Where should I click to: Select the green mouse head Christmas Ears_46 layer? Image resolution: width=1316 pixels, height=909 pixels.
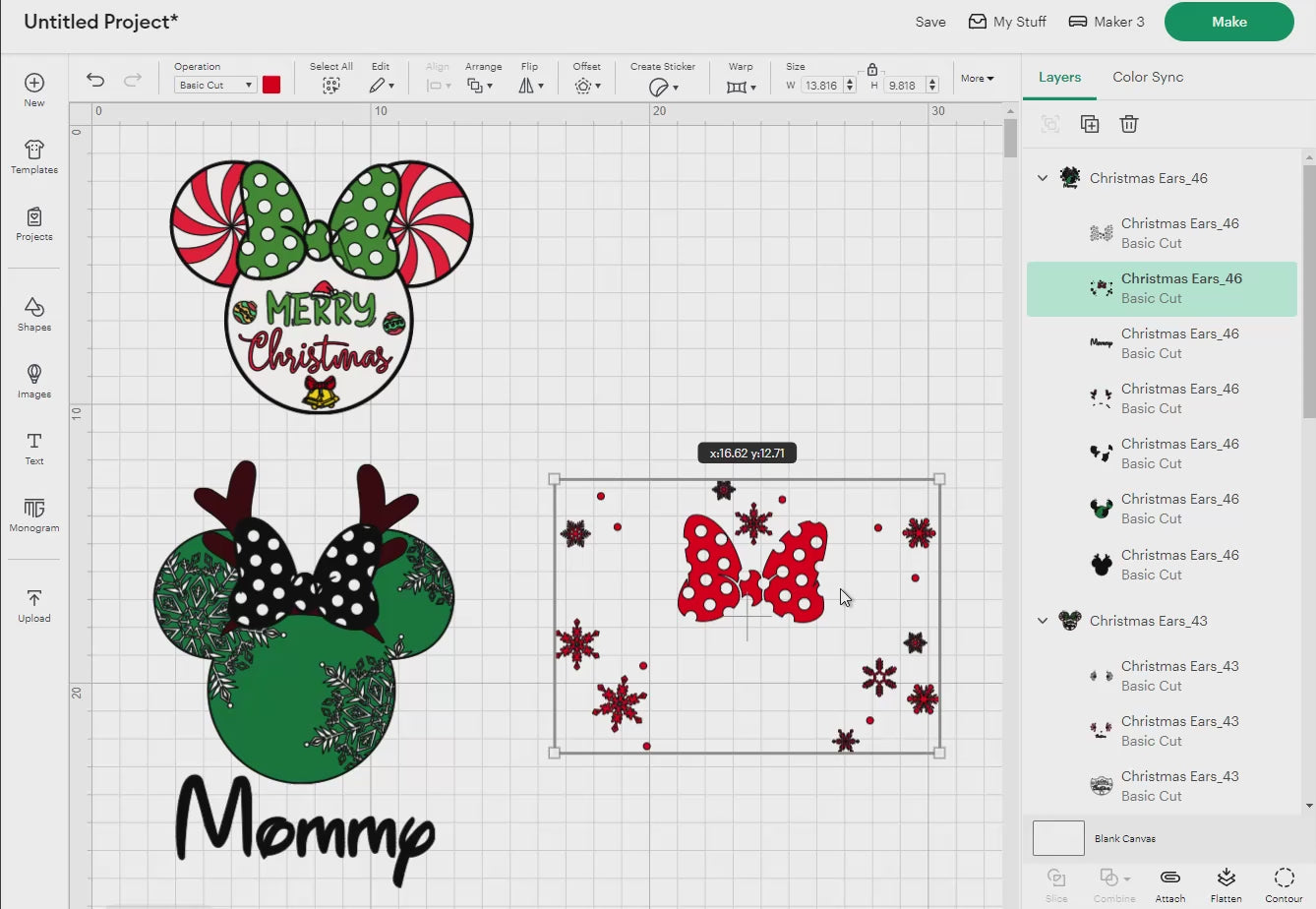point(1162,509)
